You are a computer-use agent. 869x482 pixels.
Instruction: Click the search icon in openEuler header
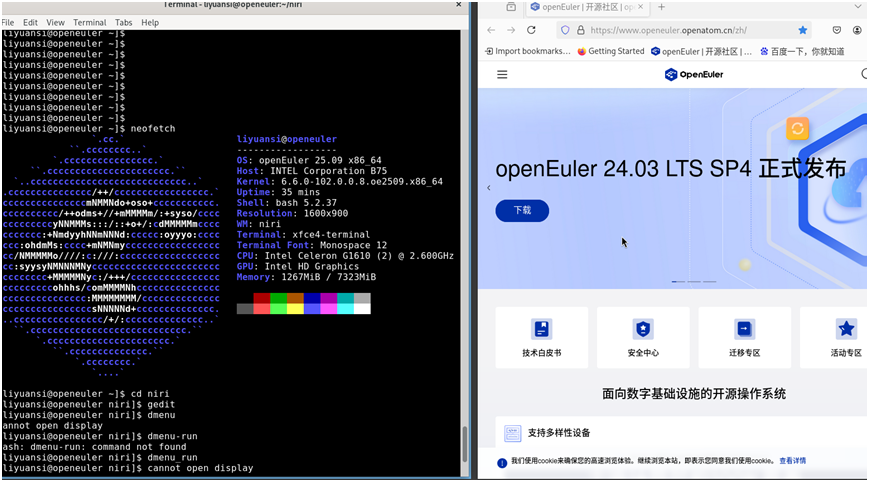tap(865, 74)
